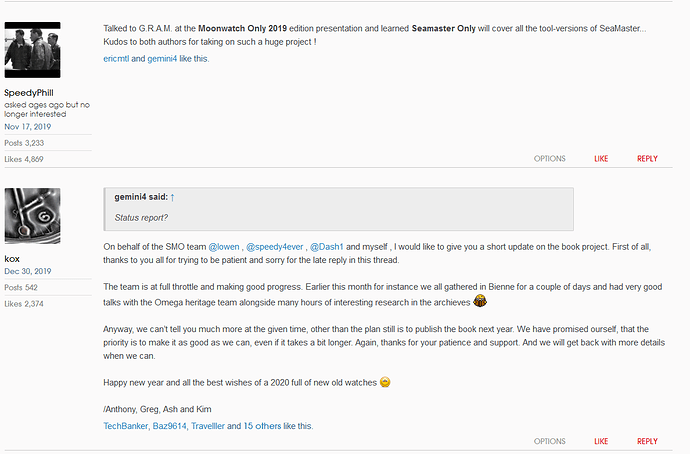Open kox username profile link
The height and width of the screenshot is (454, 690).
(12, 259)
